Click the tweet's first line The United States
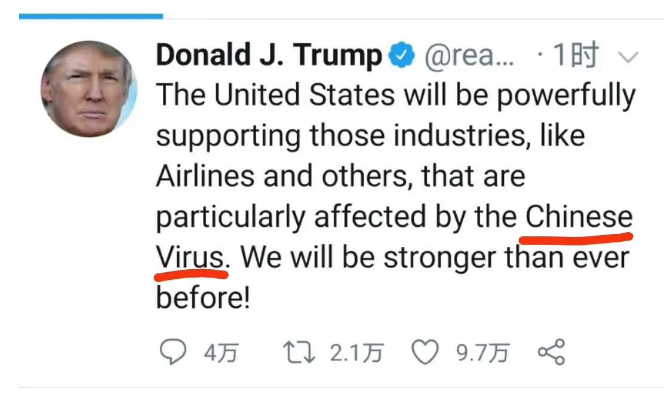This screenshot has height=397, width=672. 276,94
